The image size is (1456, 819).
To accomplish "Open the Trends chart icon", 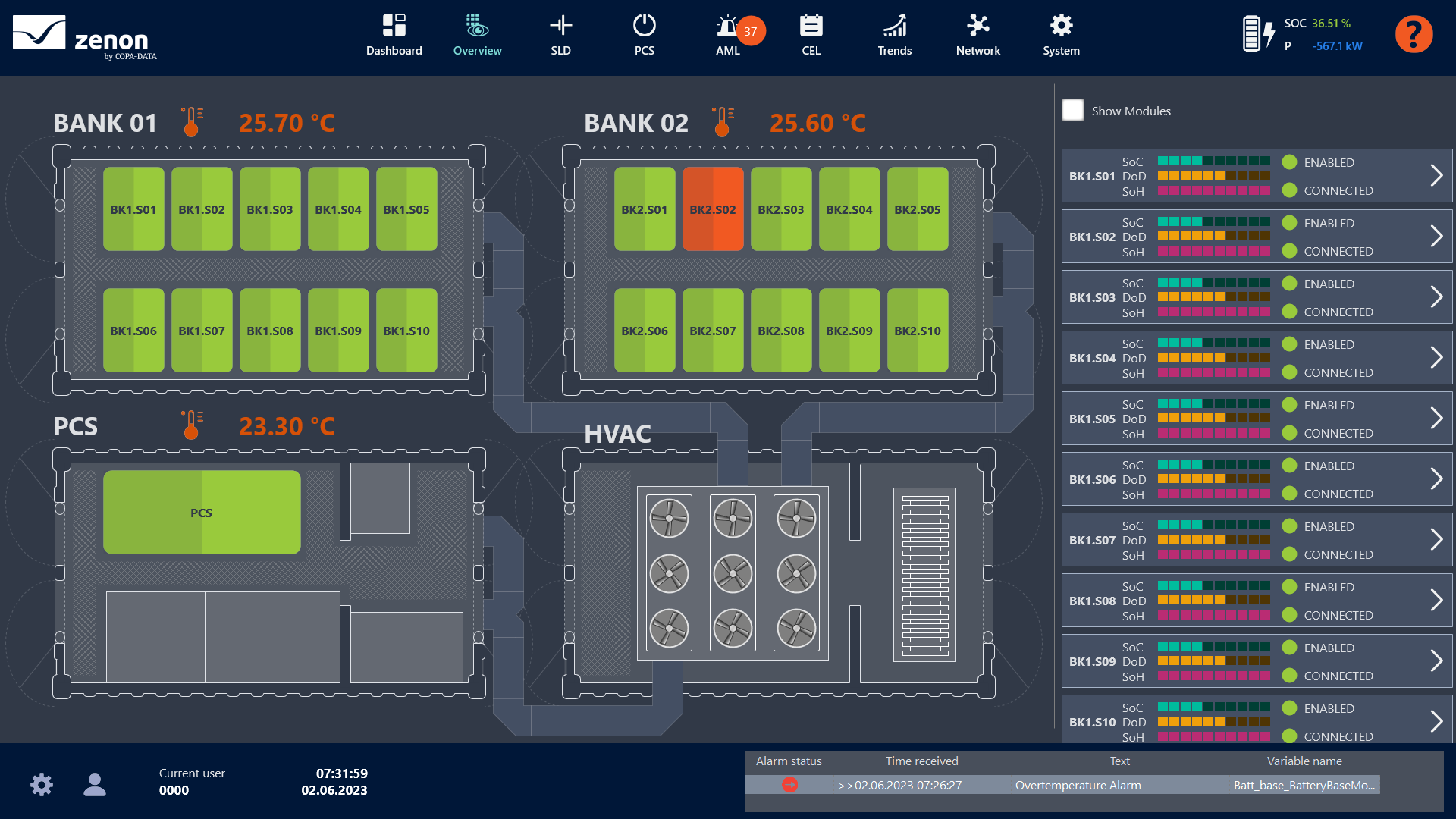I will pyautogui.click(x=894, y=34).
